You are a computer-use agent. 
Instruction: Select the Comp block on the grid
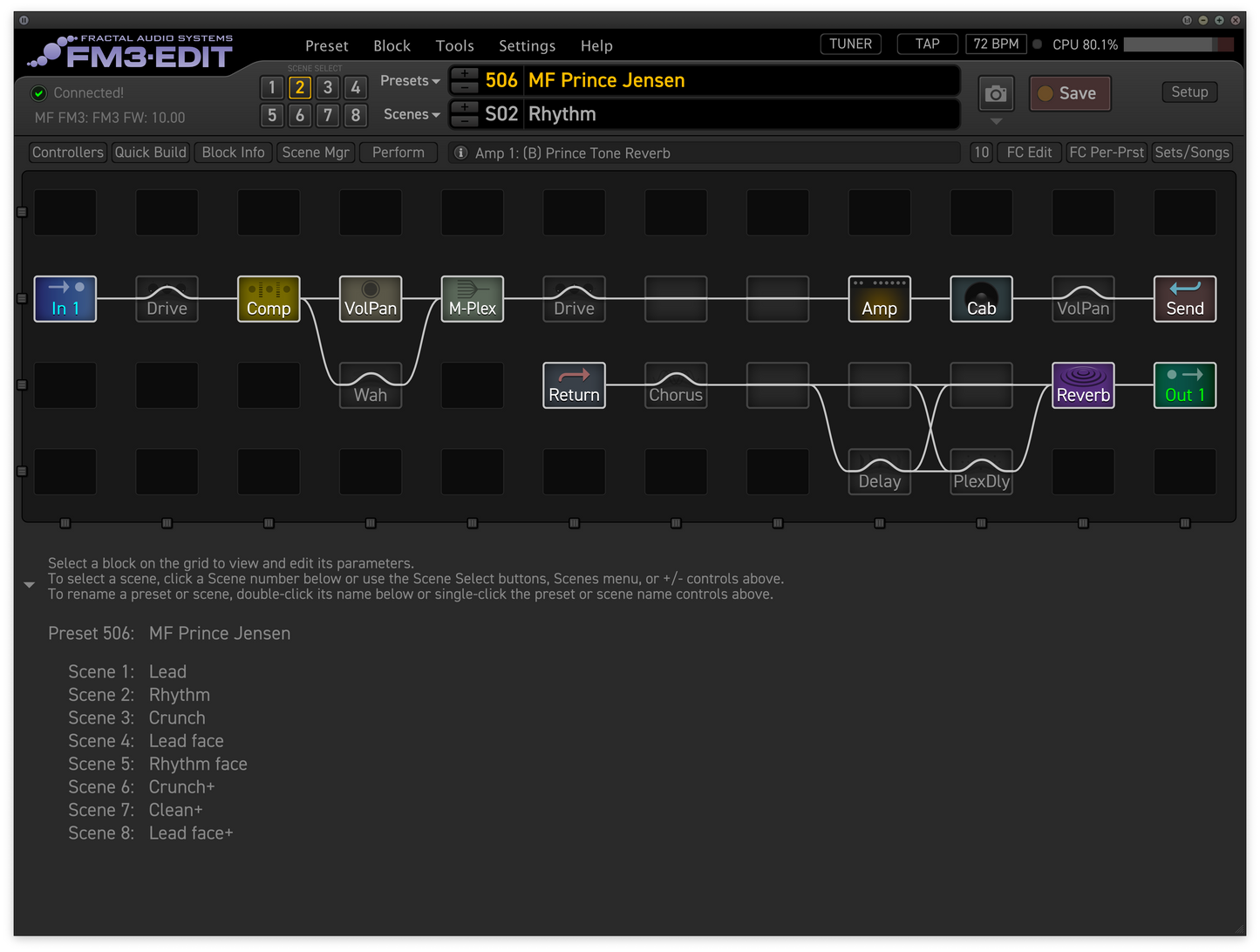[x=269, y=299]
